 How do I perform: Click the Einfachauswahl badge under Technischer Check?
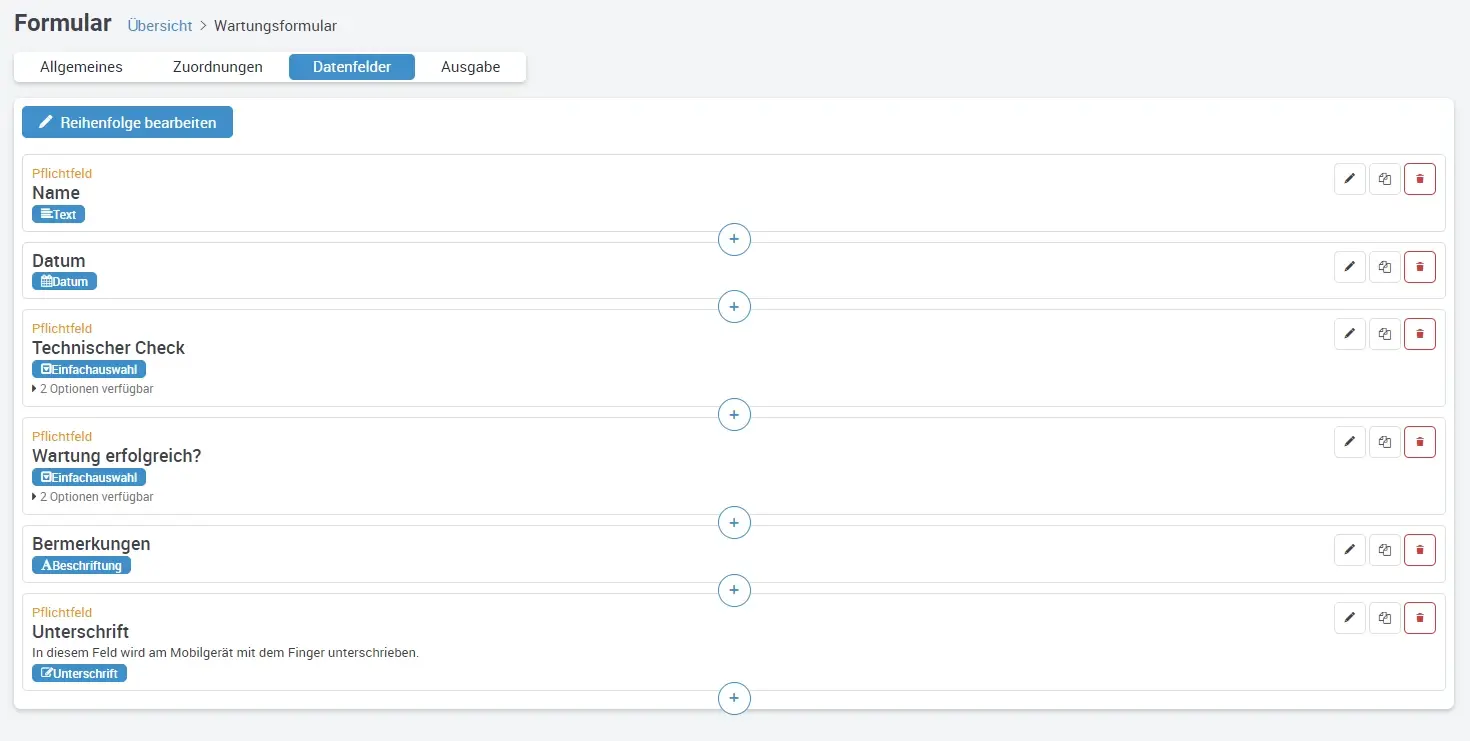click(89, 369)
